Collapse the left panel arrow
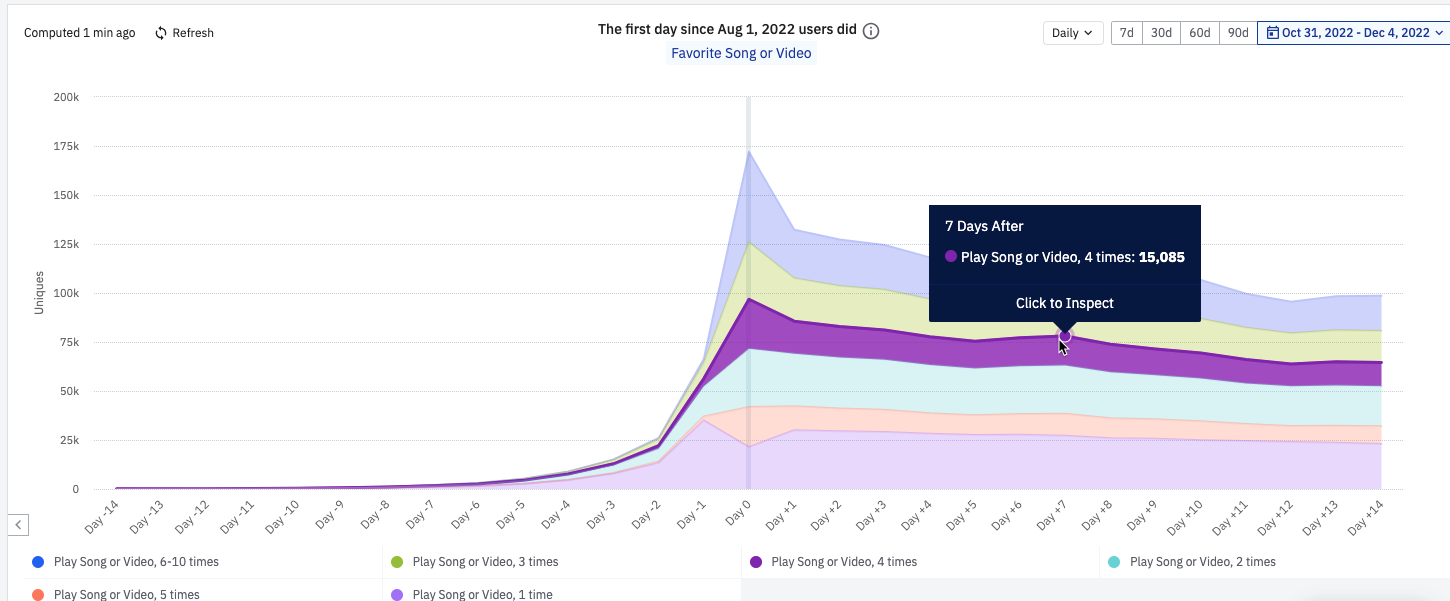Image resolution: width=1450 pixels, height=601 pixels. (19, 524)
